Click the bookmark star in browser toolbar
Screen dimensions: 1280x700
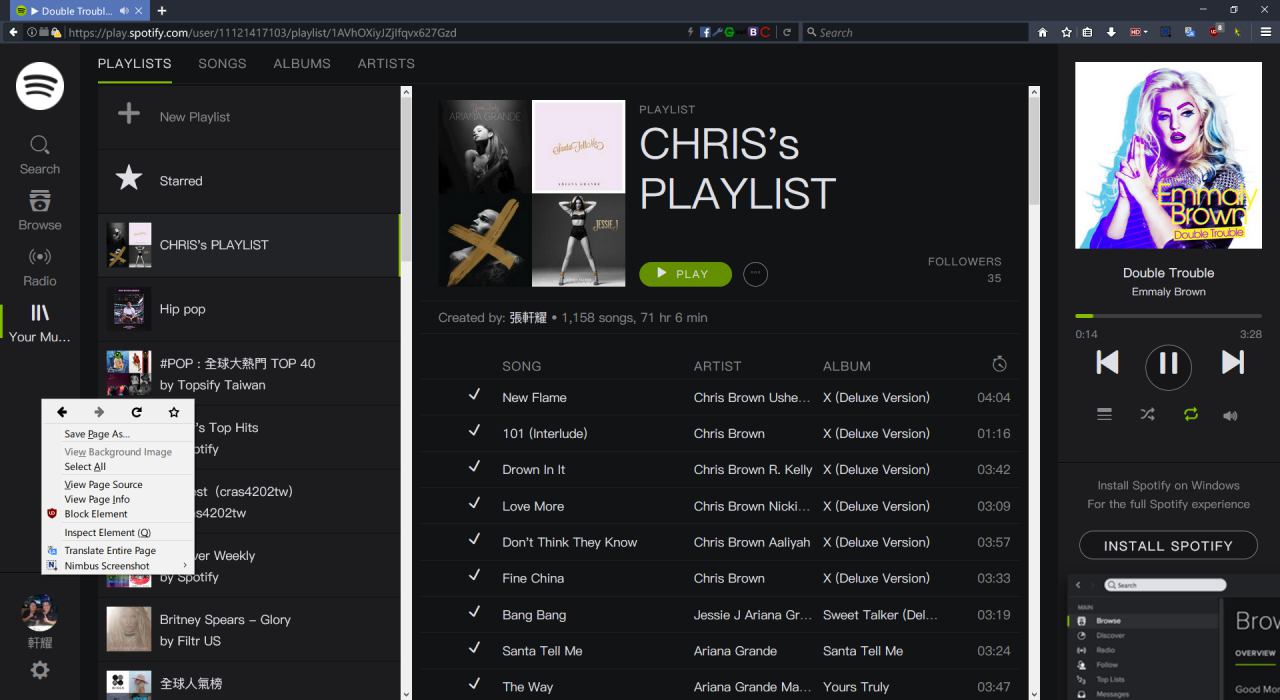coord(1066,32)
